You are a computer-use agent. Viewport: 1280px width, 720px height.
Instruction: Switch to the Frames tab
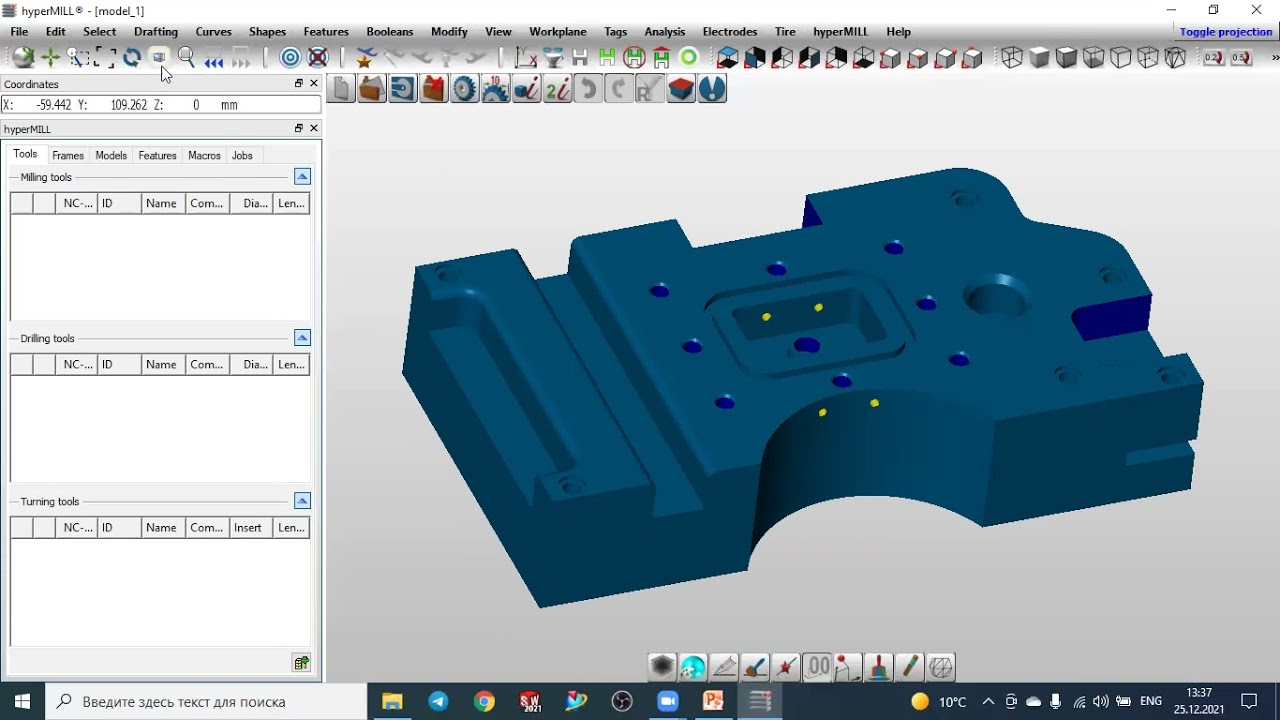coord(68,156)
